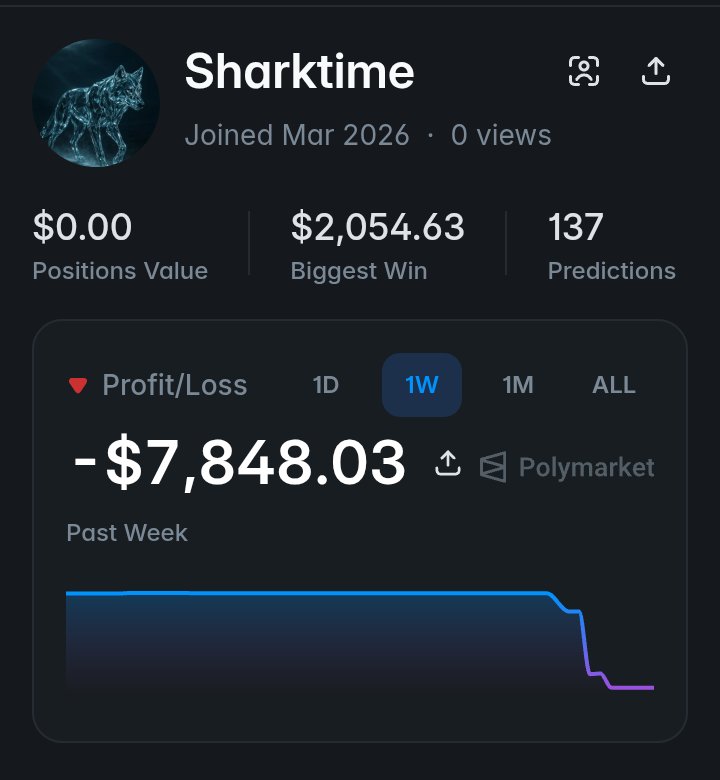Click the Joined Mar 2026 text

click(x=297, y=135)
